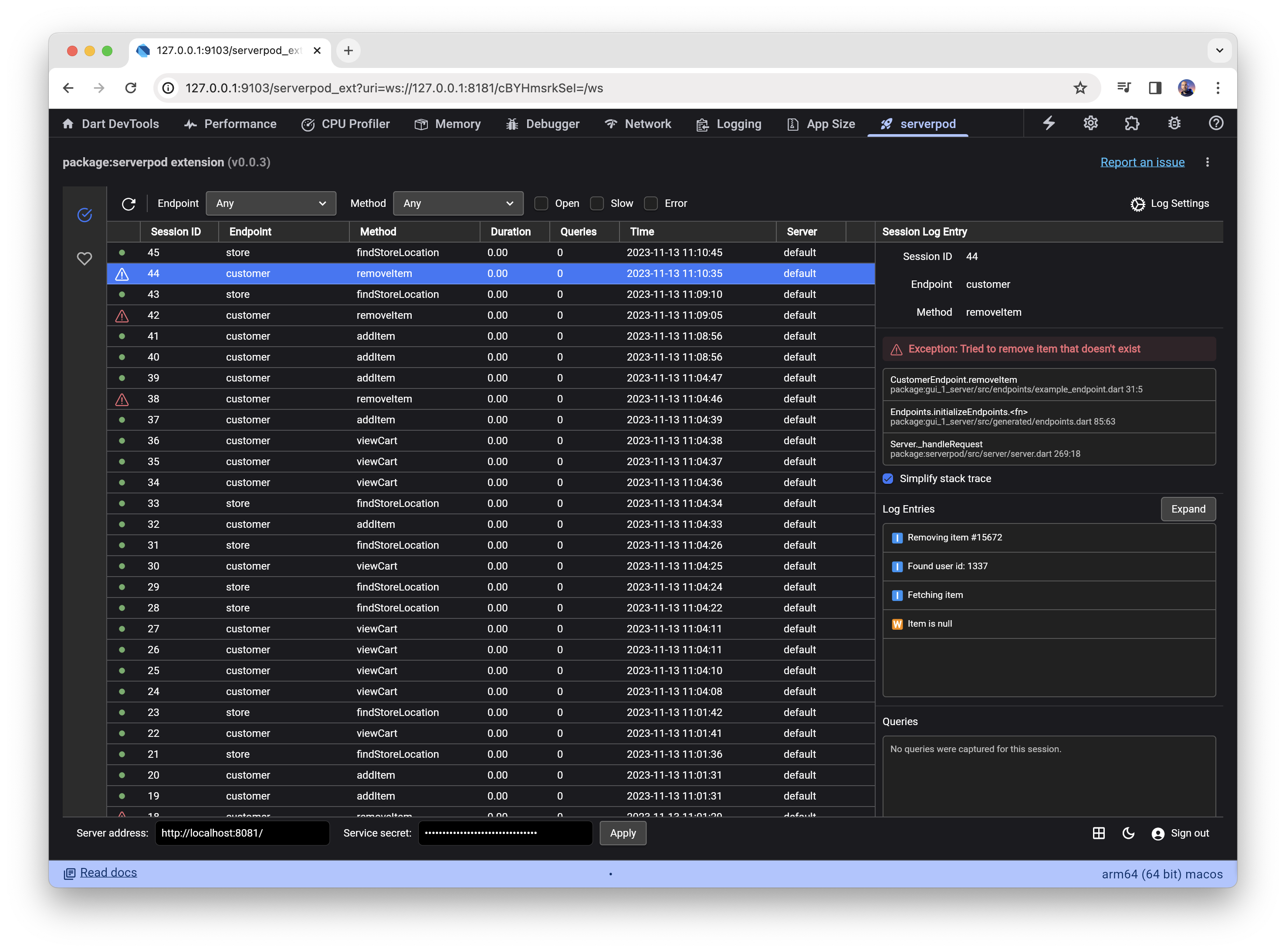Click the bug report icon
This screenshot has height=952, width=1286.
point(1174,123)
